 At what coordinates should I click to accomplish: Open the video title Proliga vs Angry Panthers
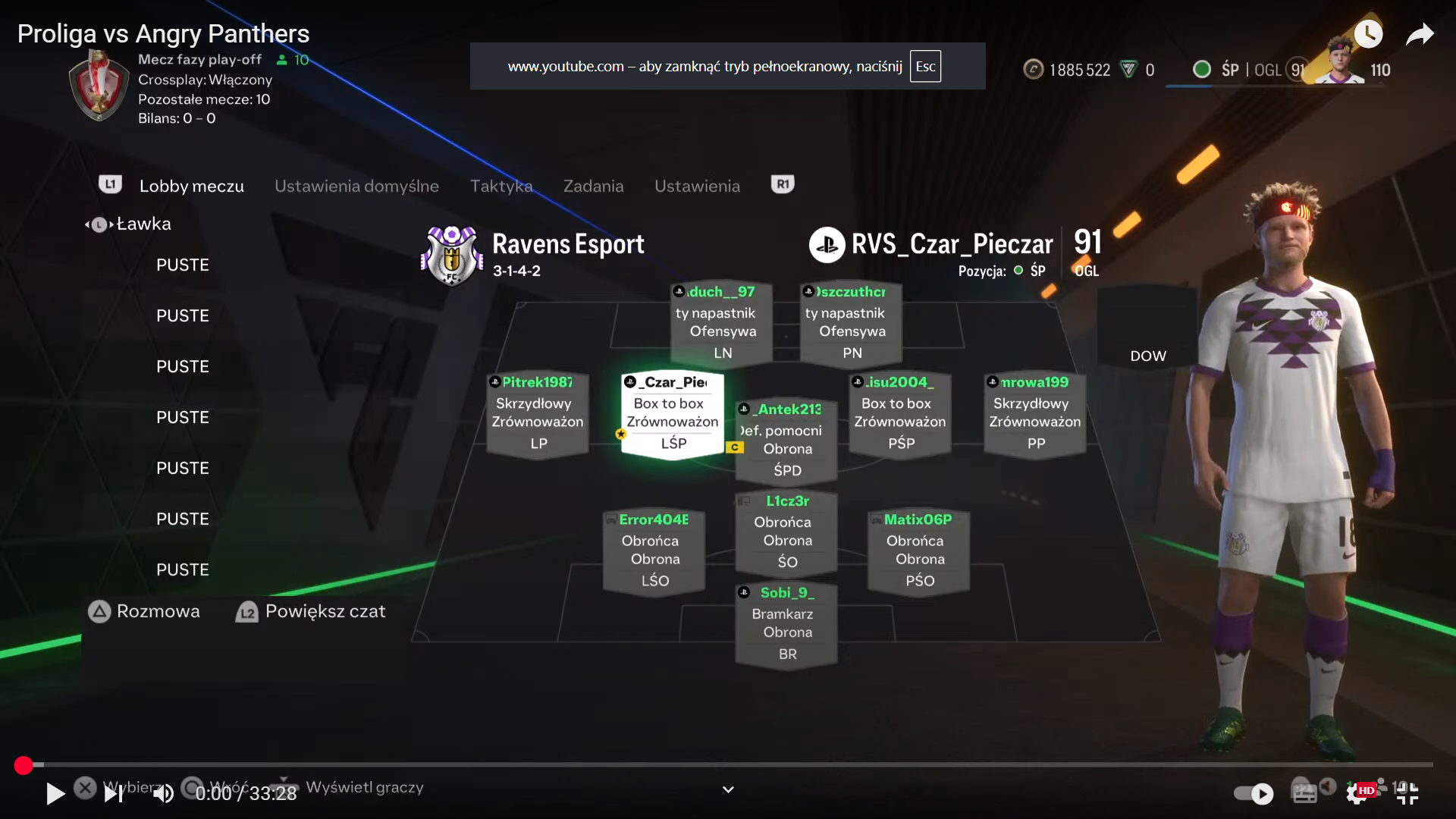163,33
